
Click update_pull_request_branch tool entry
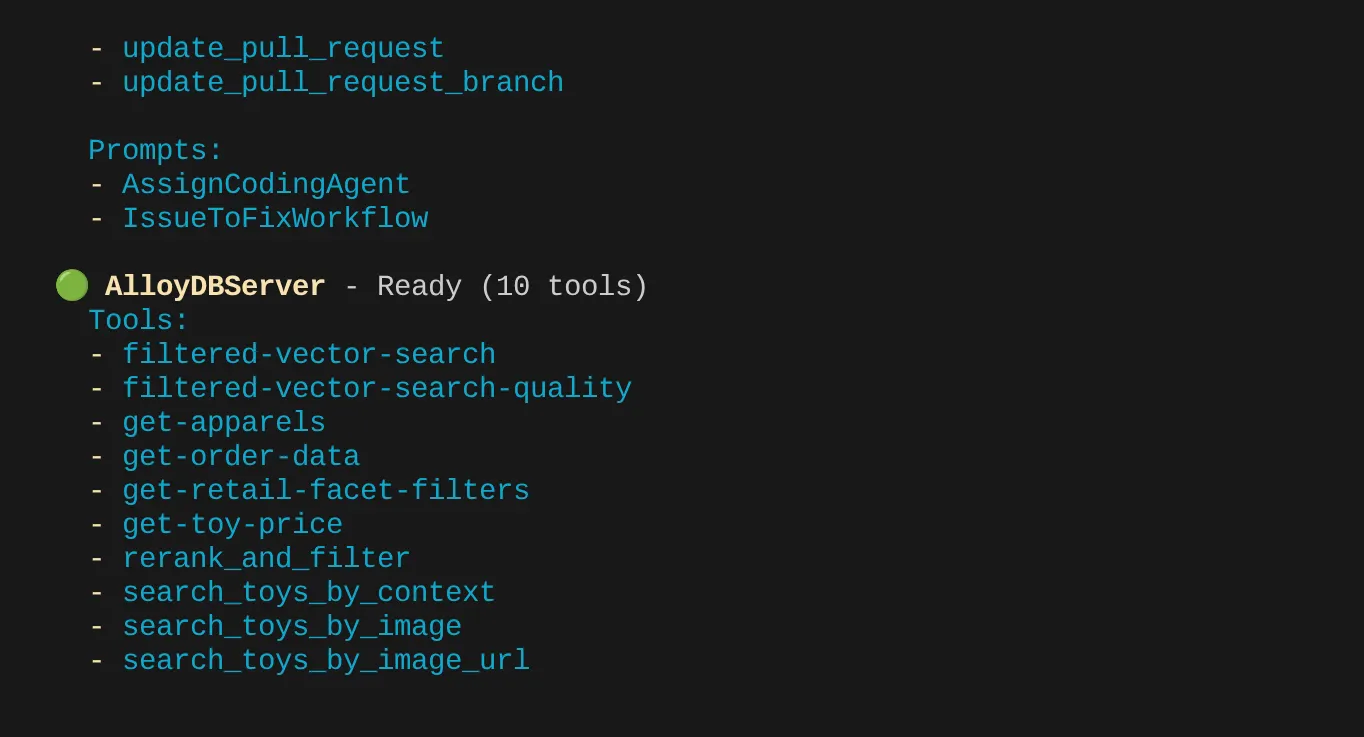(x=343, y=83)
